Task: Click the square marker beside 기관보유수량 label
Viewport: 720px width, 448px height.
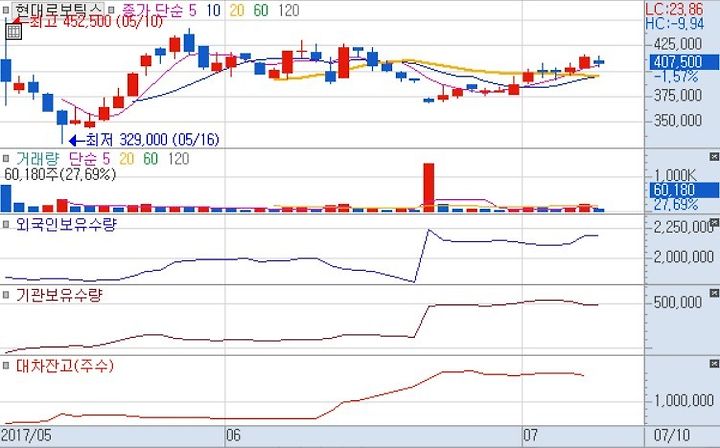Action: [6, 295]
